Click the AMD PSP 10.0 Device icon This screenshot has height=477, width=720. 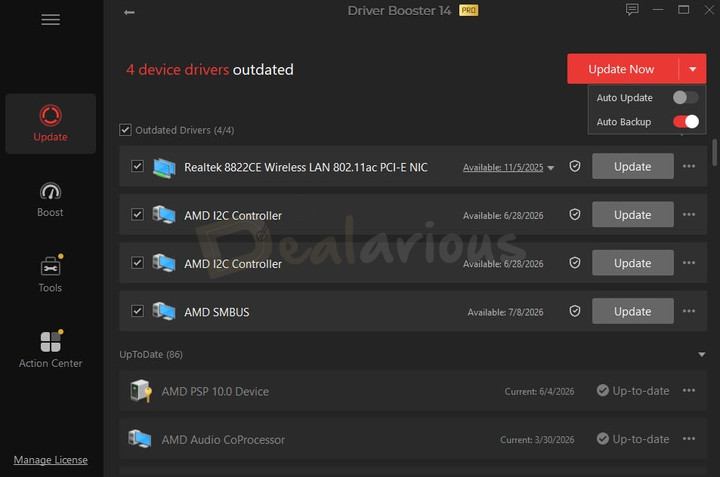click(x=141, y=391)
